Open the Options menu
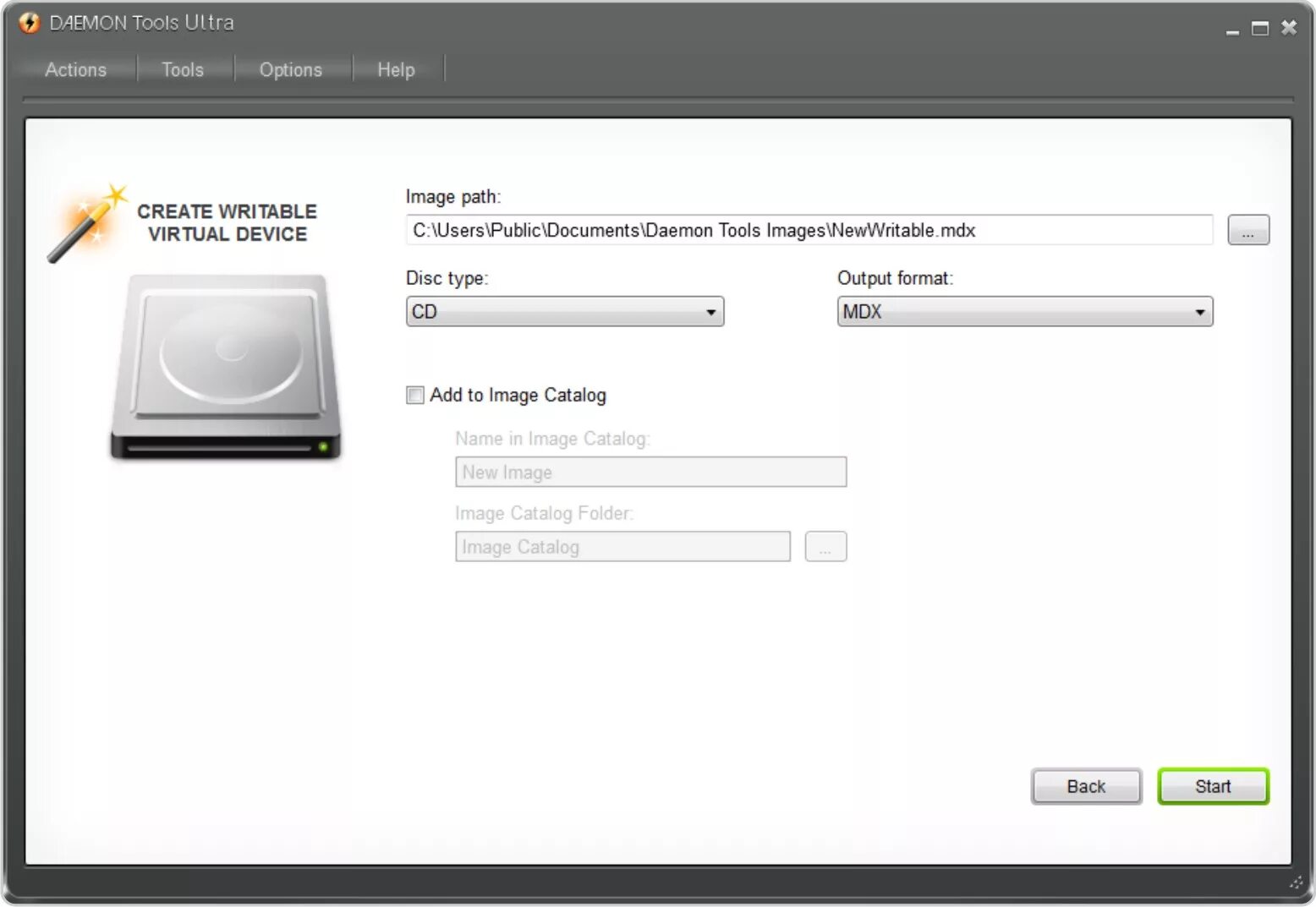1316x907 pixels. point(290,69)
